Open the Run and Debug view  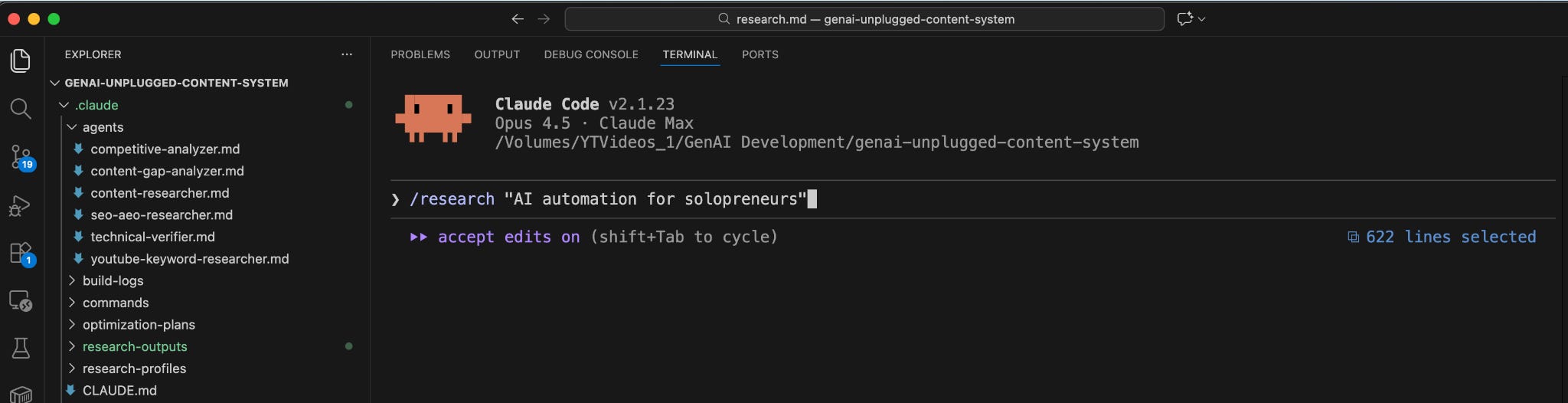coord(20,206)
